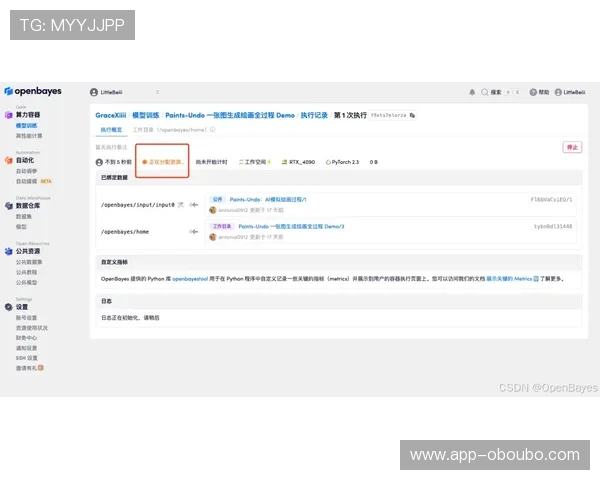
Task: Open 高性能计算 in the sidebar
Action: [x=29, y=136]
